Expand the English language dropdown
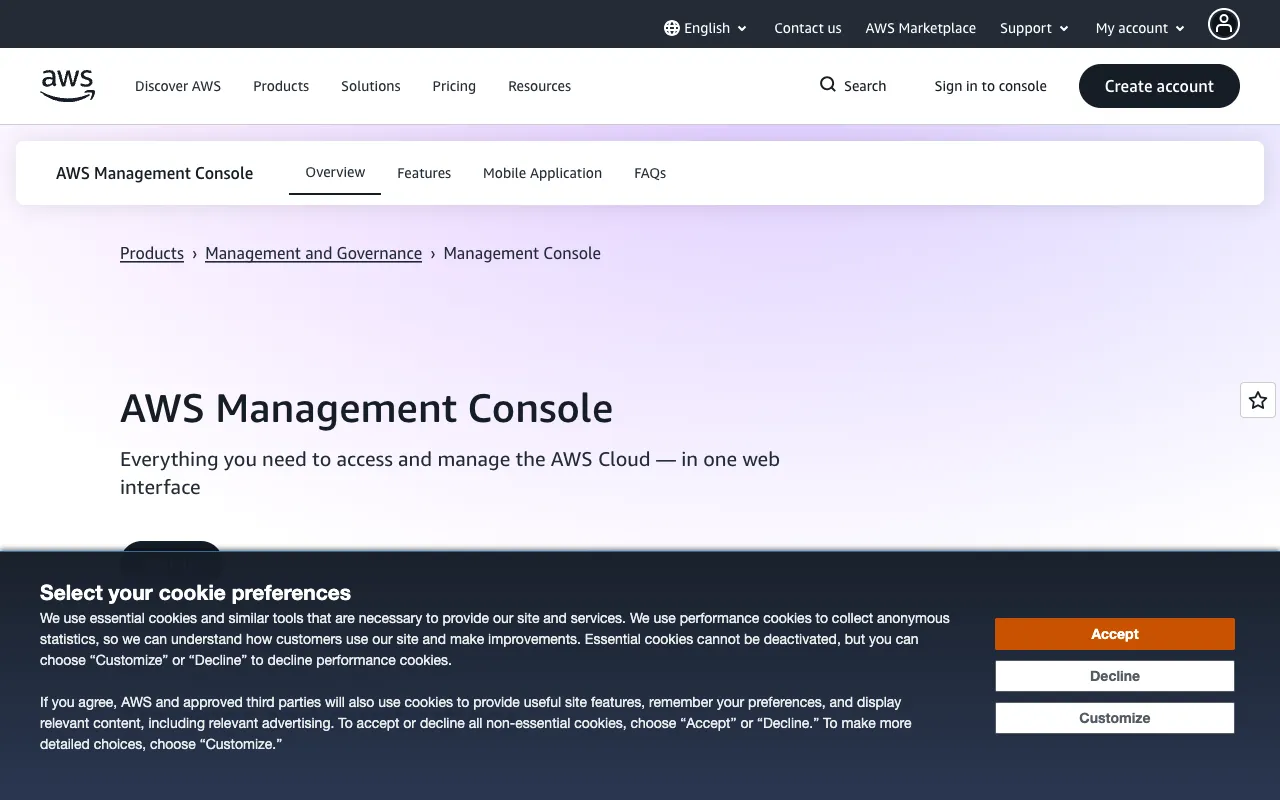Viewport: 1280px width, 800px height. pyautogui.click(x=706, y=28)
